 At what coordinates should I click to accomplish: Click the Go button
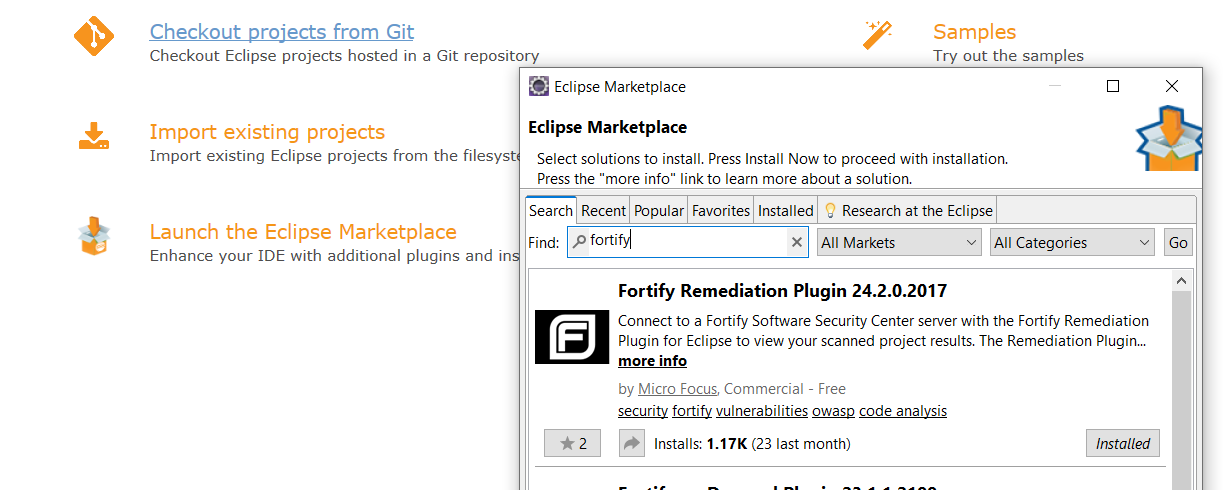tap(1178, 242)
